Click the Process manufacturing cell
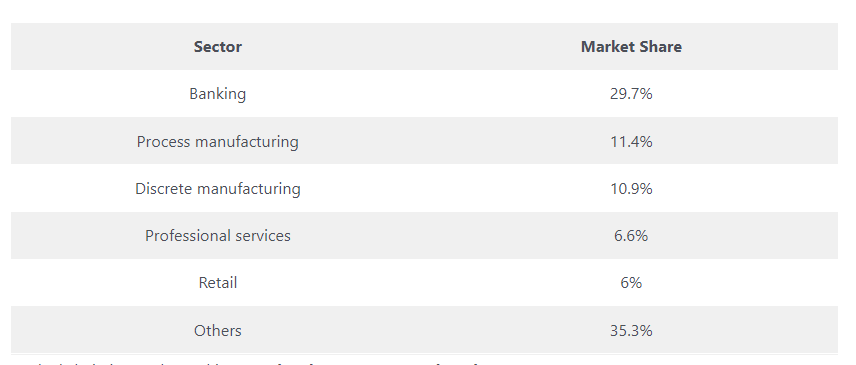Viewport: 856px width, 365px height. [x=218, y=142]
